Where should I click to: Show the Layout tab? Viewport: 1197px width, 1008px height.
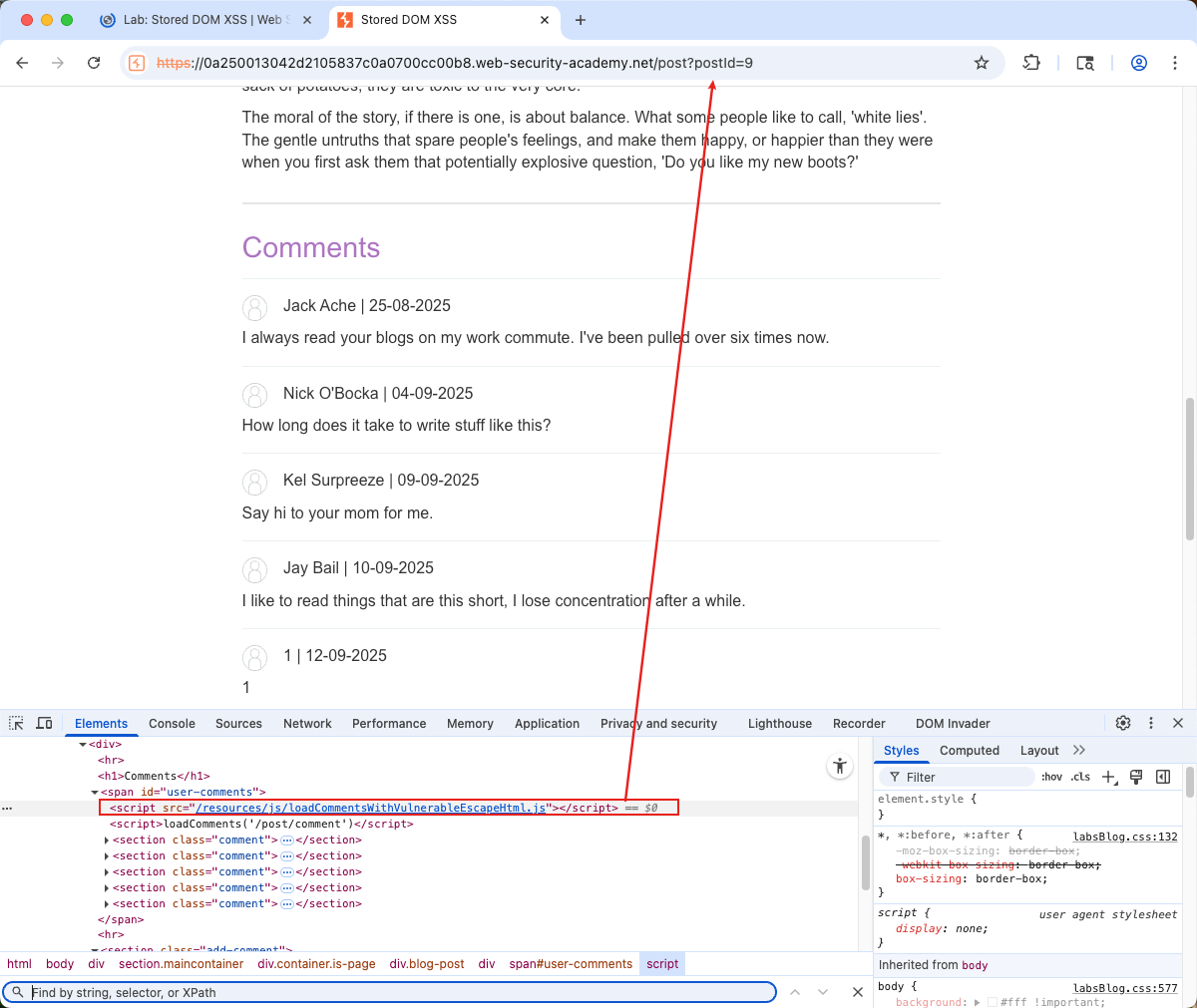[x=1039, y=750]
